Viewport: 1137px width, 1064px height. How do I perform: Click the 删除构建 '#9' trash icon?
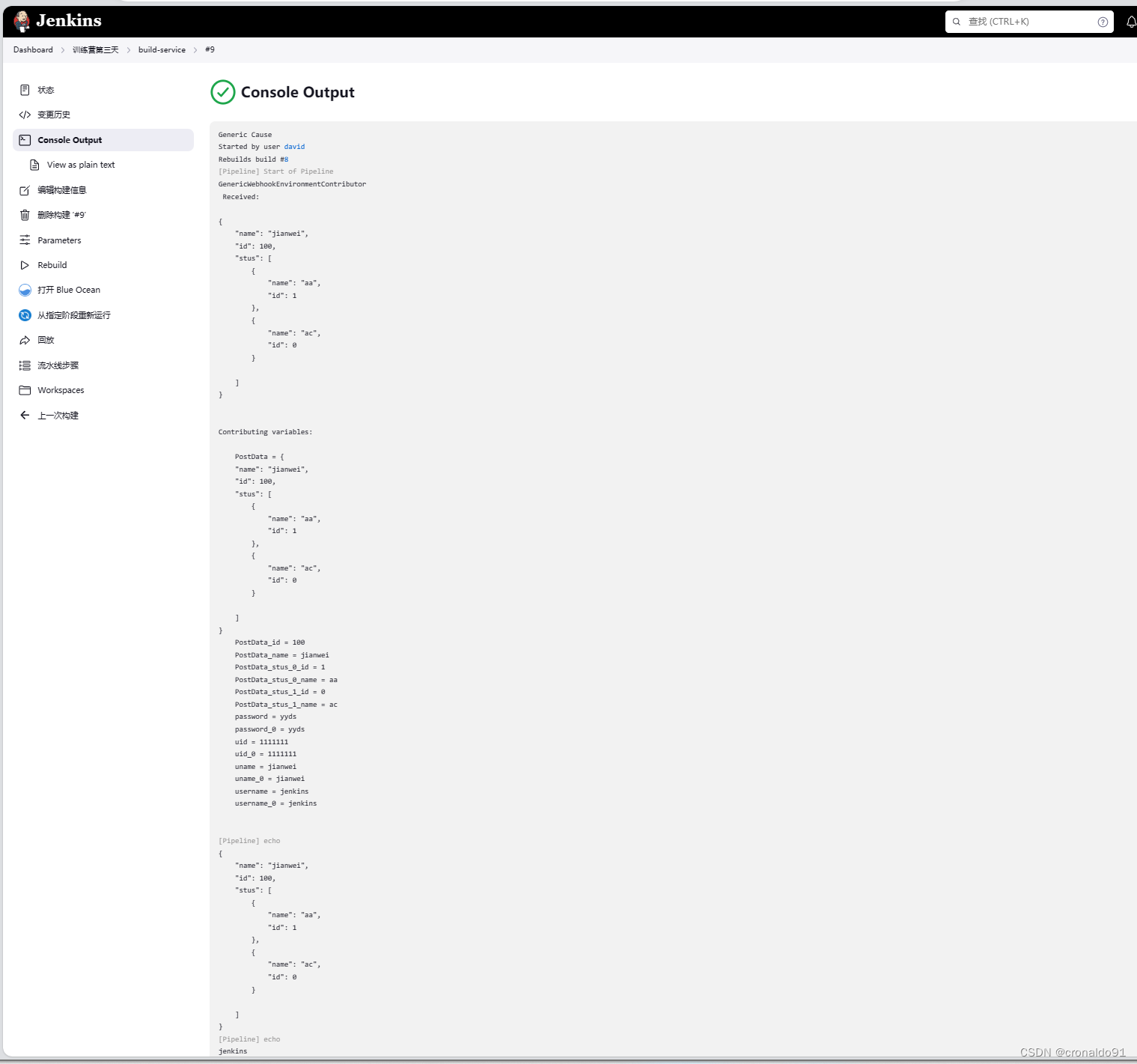25,215
